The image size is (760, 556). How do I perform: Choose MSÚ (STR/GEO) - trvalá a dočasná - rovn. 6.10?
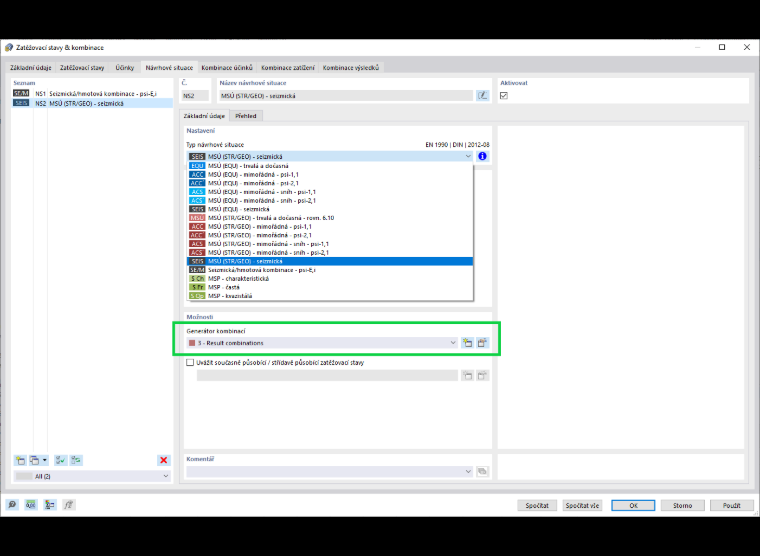click(330, 218)
